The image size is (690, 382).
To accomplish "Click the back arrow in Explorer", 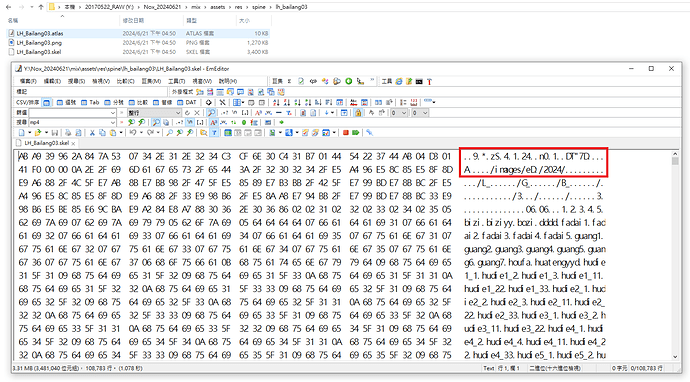I will (8, 7).
